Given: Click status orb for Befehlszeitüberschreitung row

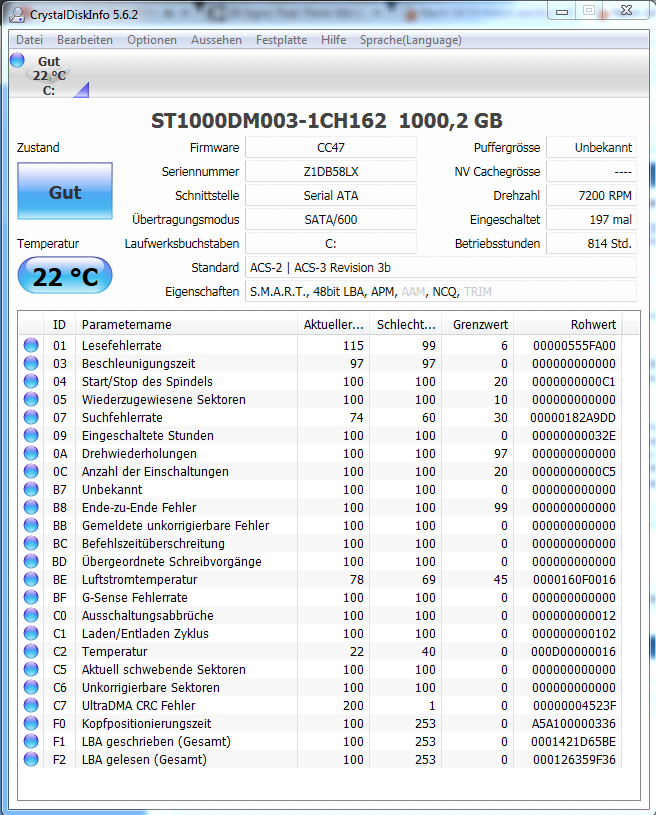Looking at the screenshot, I should [31, 543].
